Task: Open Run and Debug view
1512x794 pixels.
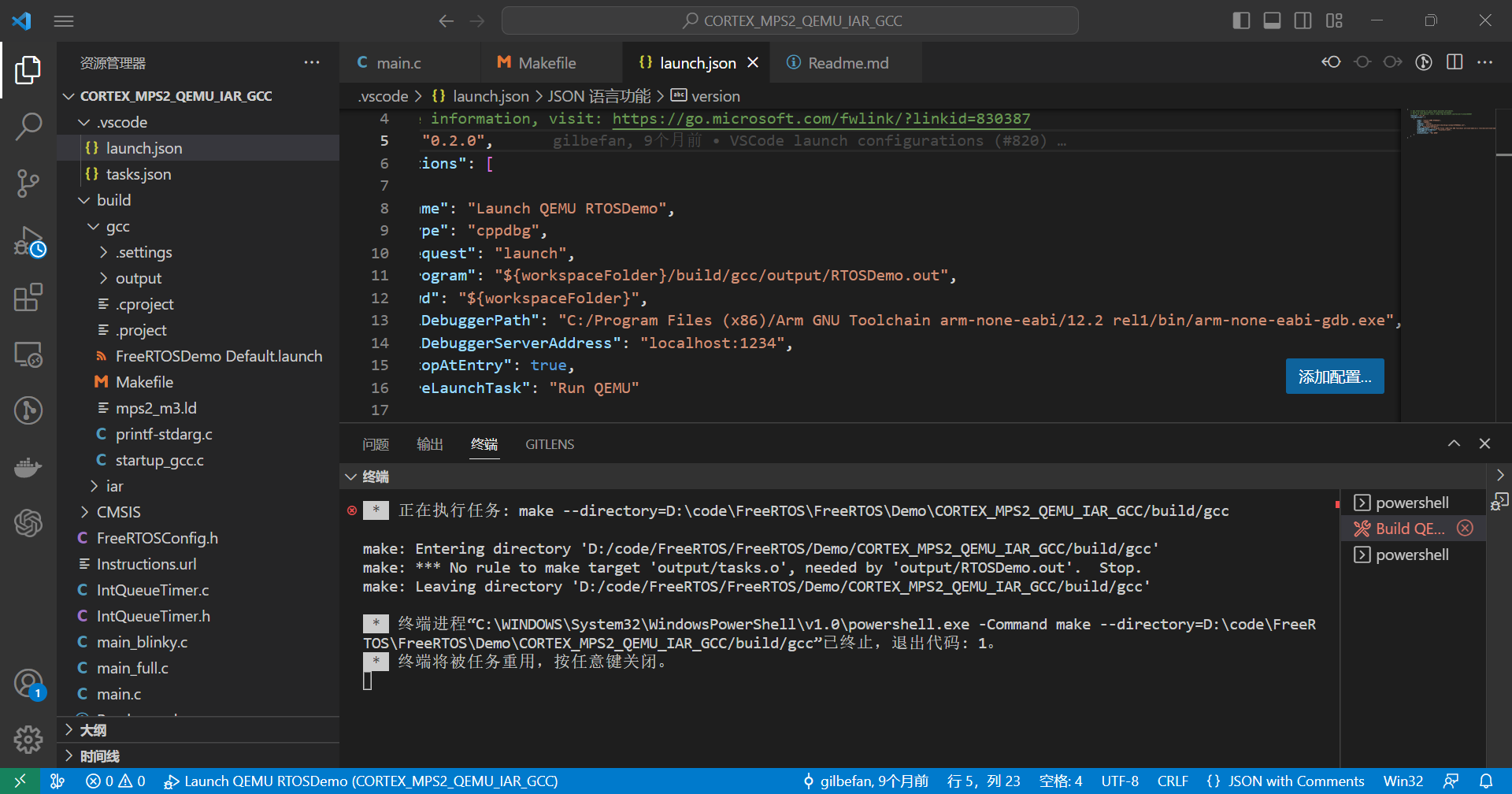Action: (28, 240)
